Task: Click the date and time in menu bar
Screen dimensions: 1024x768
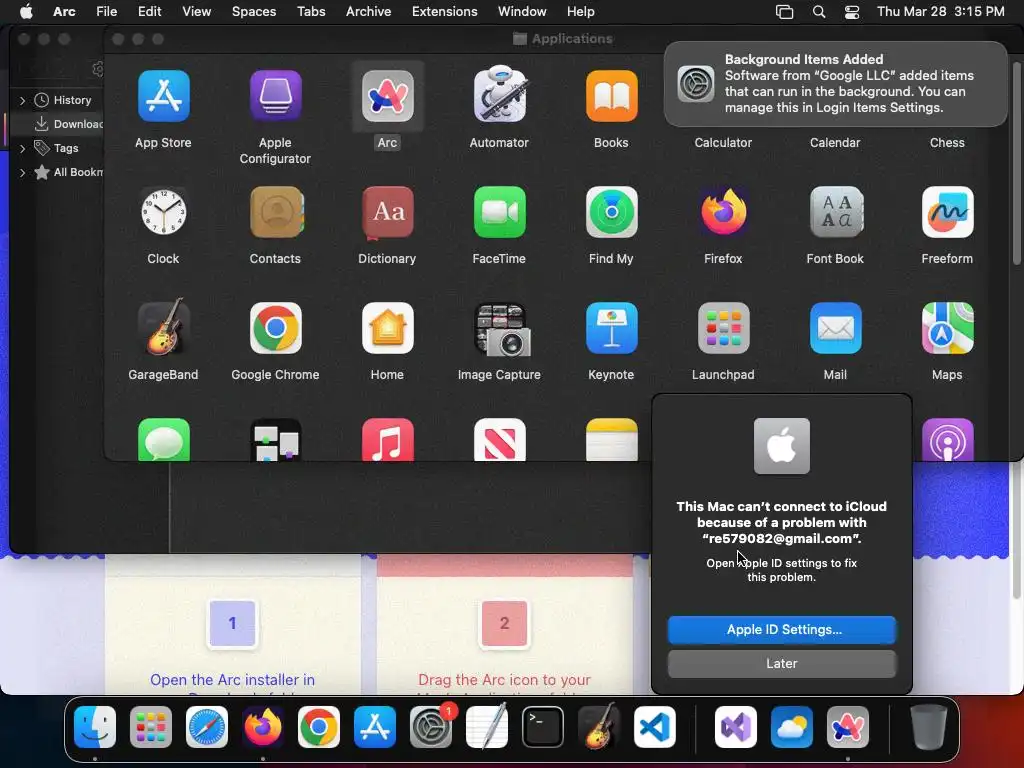Action: (940, 11)
